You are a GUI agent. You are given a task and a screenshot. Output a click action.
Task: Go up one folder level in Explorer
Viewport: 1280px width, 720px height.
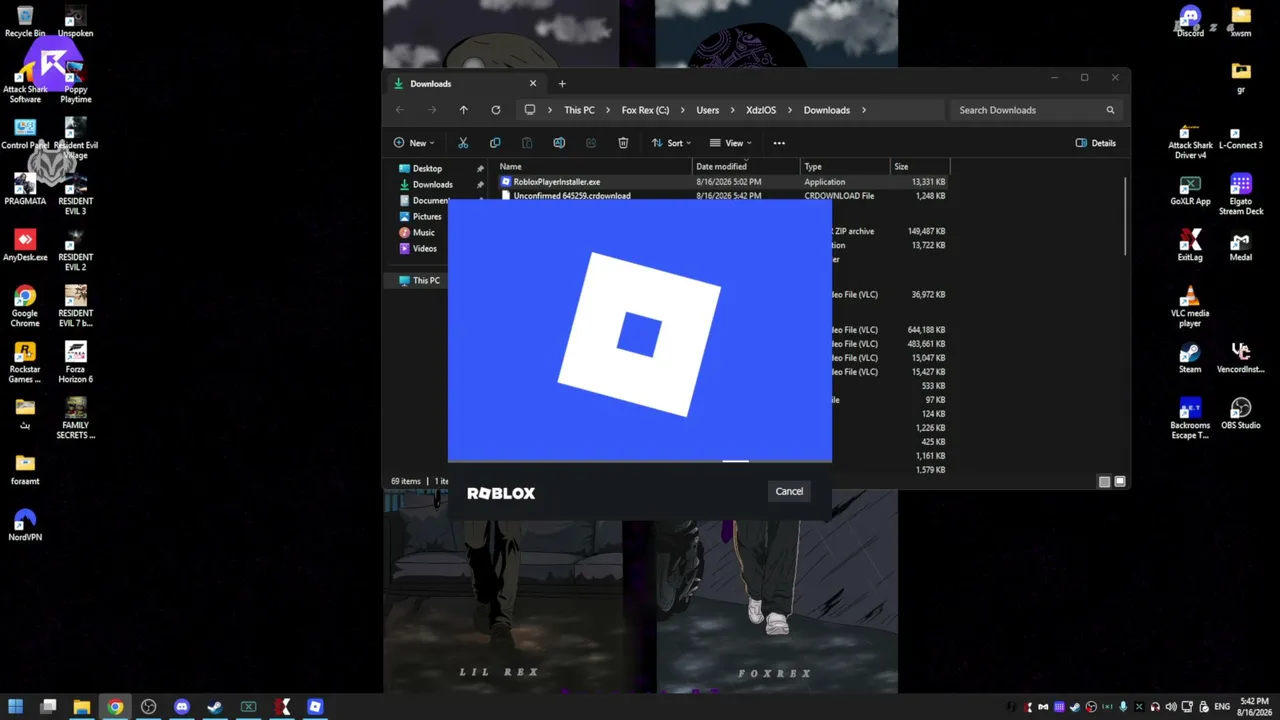pyautogui.click(x=463, y=110)
